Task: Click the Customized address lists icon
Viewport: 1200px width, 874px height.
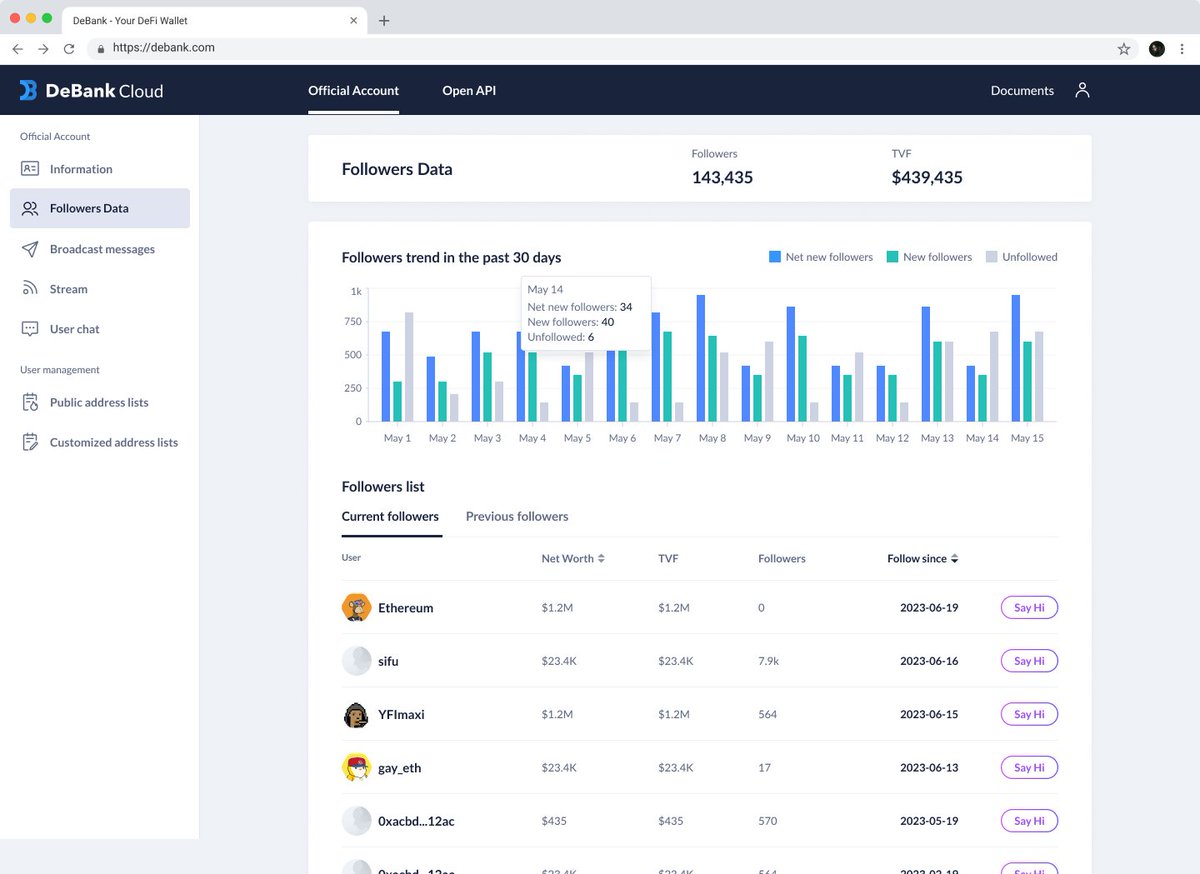Action: (x=30, y=442)
